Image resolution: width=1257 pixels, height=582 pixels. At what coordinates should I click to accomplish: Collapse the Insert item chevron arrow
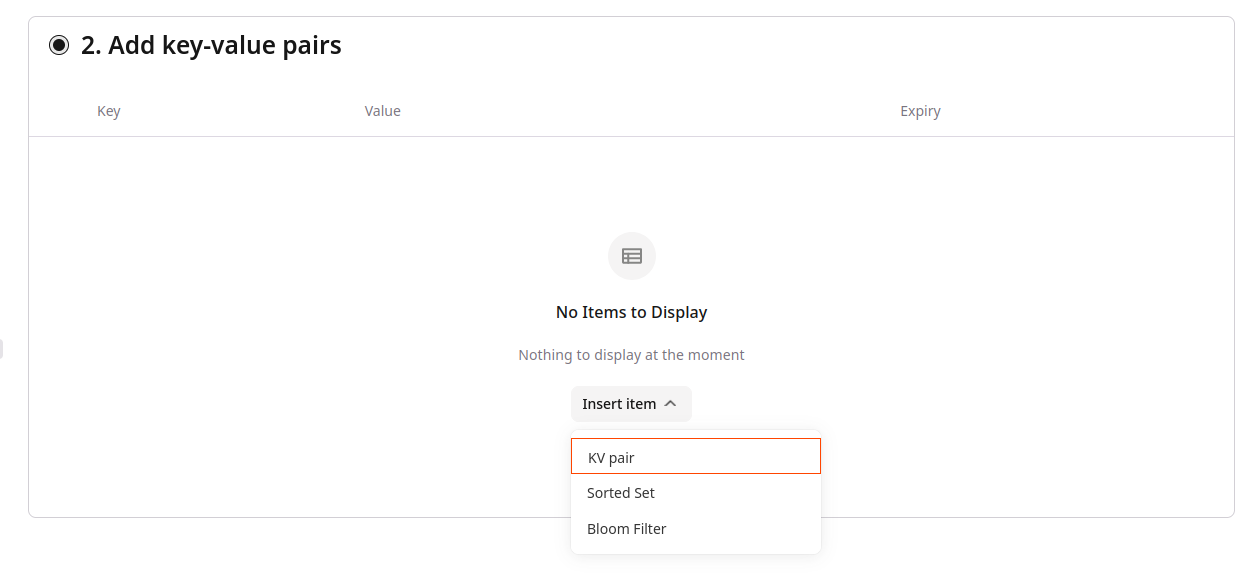click(x=670, y=404)
